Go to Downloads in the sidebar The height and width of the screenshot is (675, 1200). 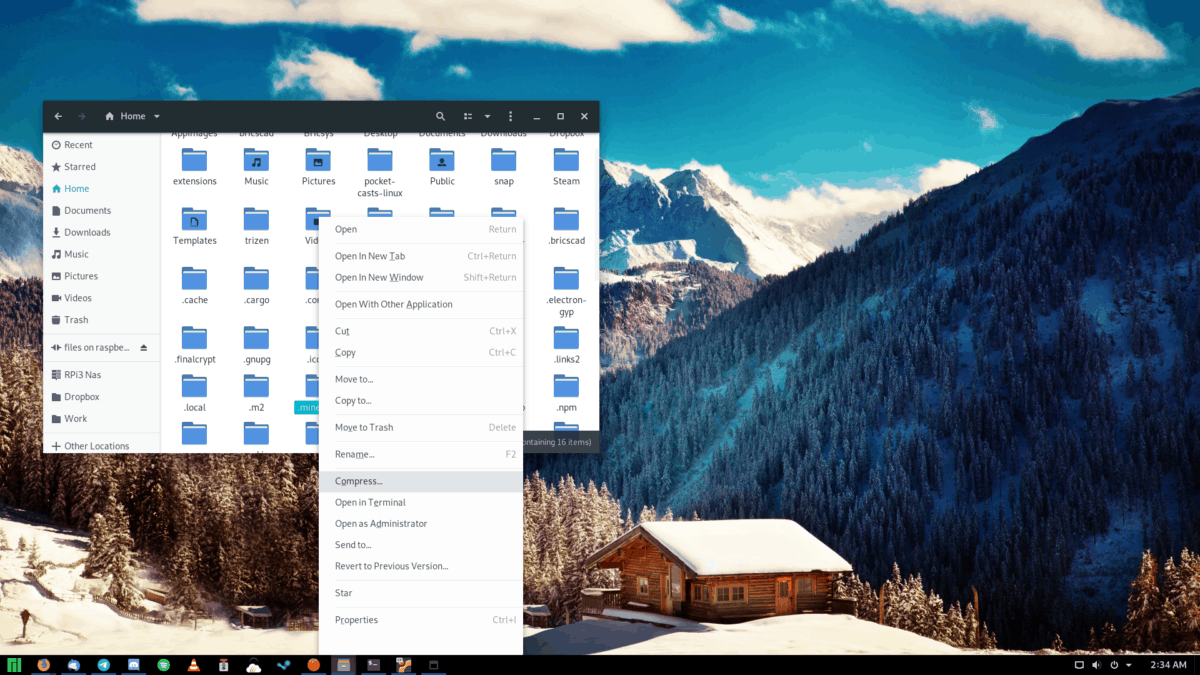[87, 232]
